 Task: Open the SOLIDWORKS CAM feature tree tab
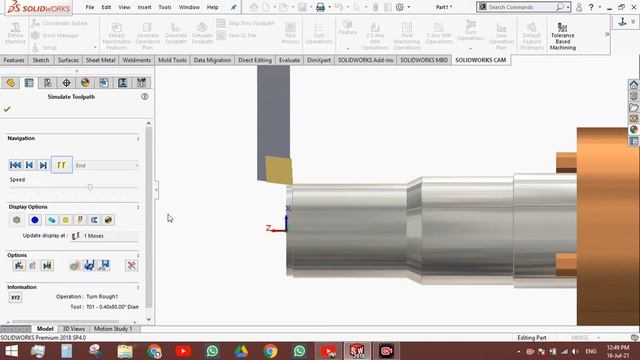[x=104, y=83]
